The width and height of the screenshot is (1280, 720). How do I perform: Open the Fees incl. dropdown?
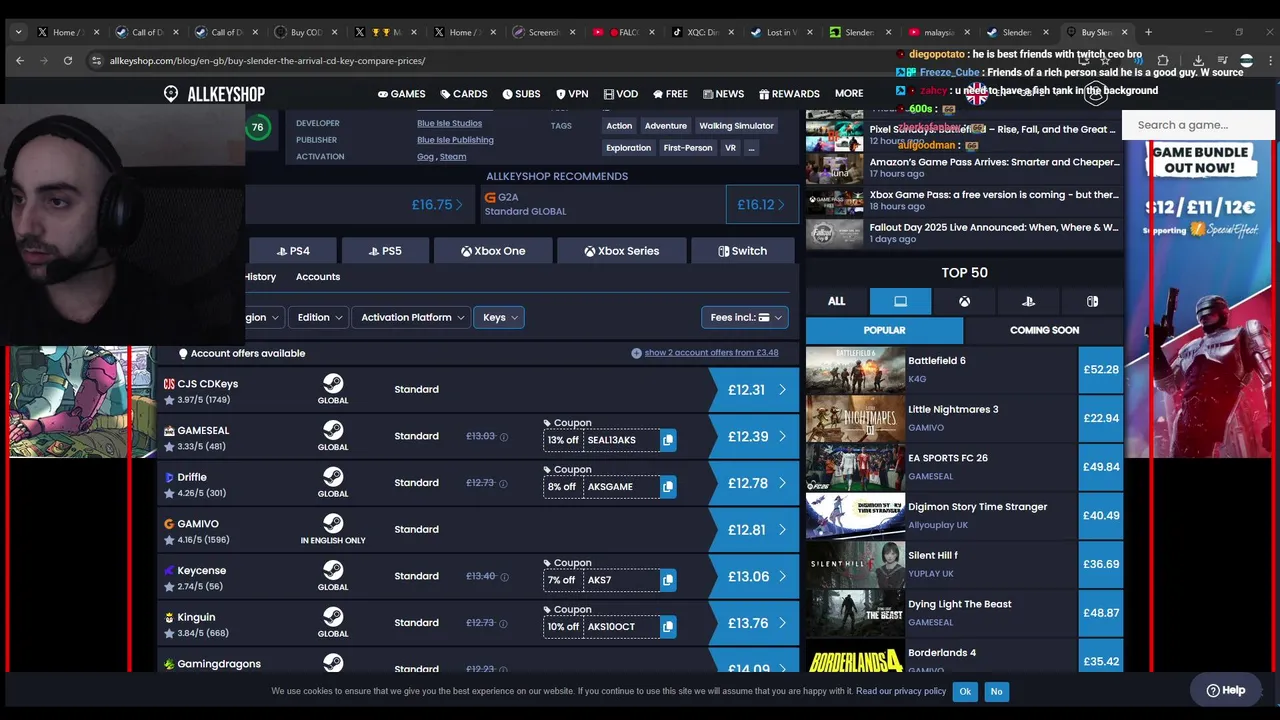[745, 317]
